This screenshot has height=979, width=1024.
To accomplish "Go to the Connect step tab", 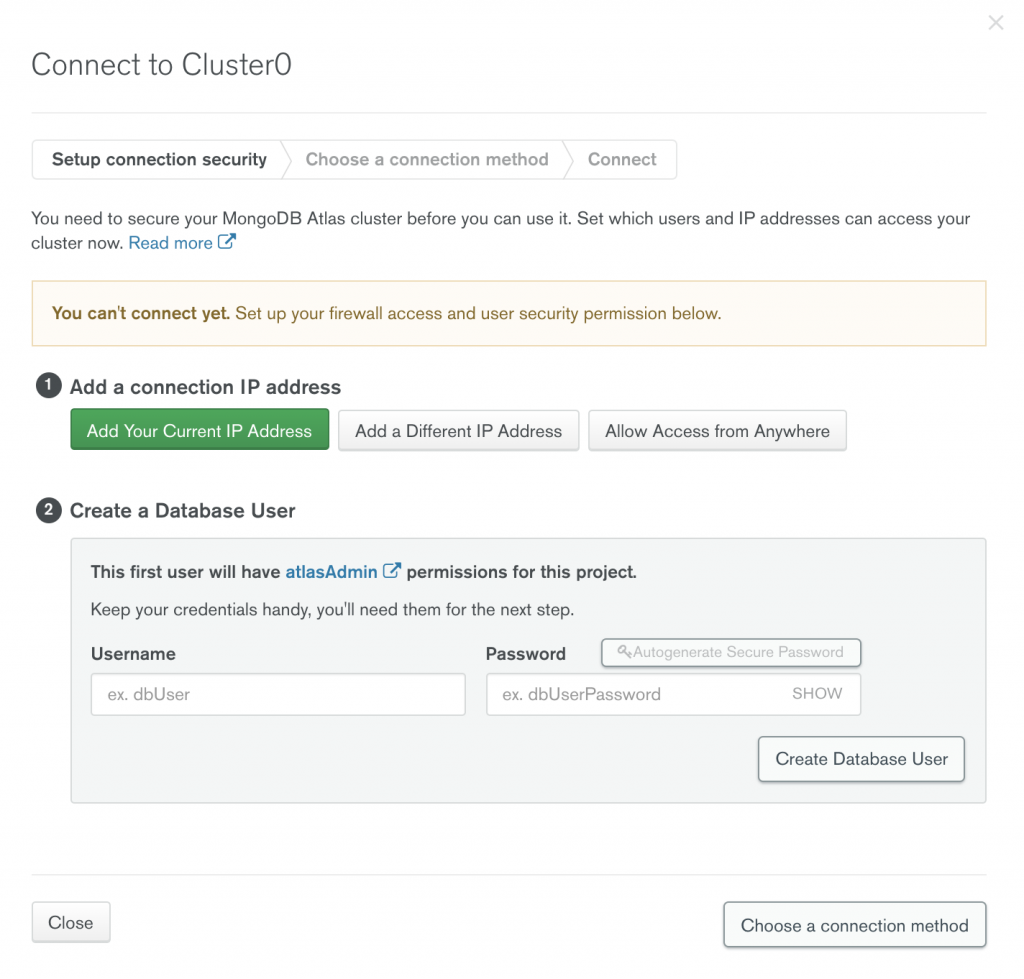I will [622, 159].
